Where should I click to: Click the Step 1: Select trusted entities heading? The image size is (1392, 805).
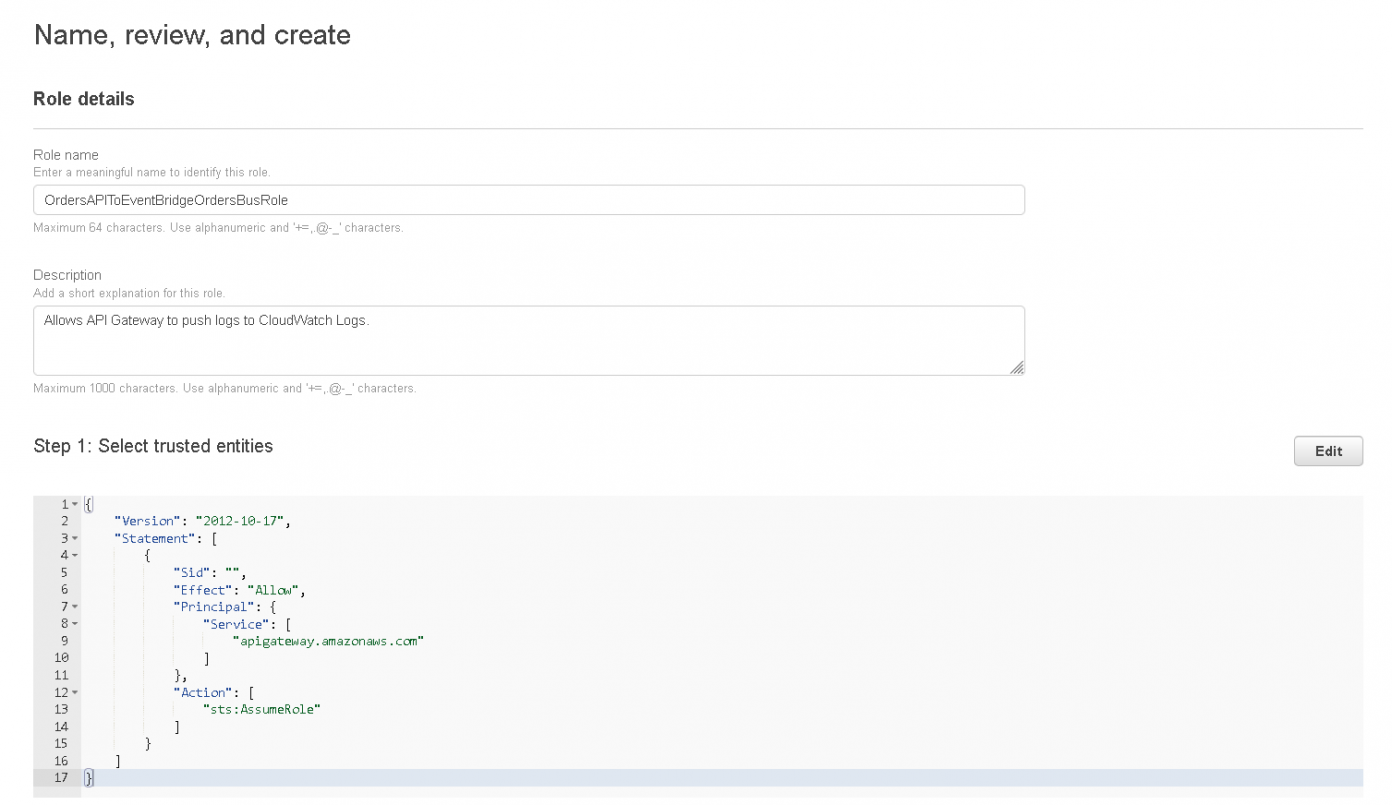click(153, 446)
